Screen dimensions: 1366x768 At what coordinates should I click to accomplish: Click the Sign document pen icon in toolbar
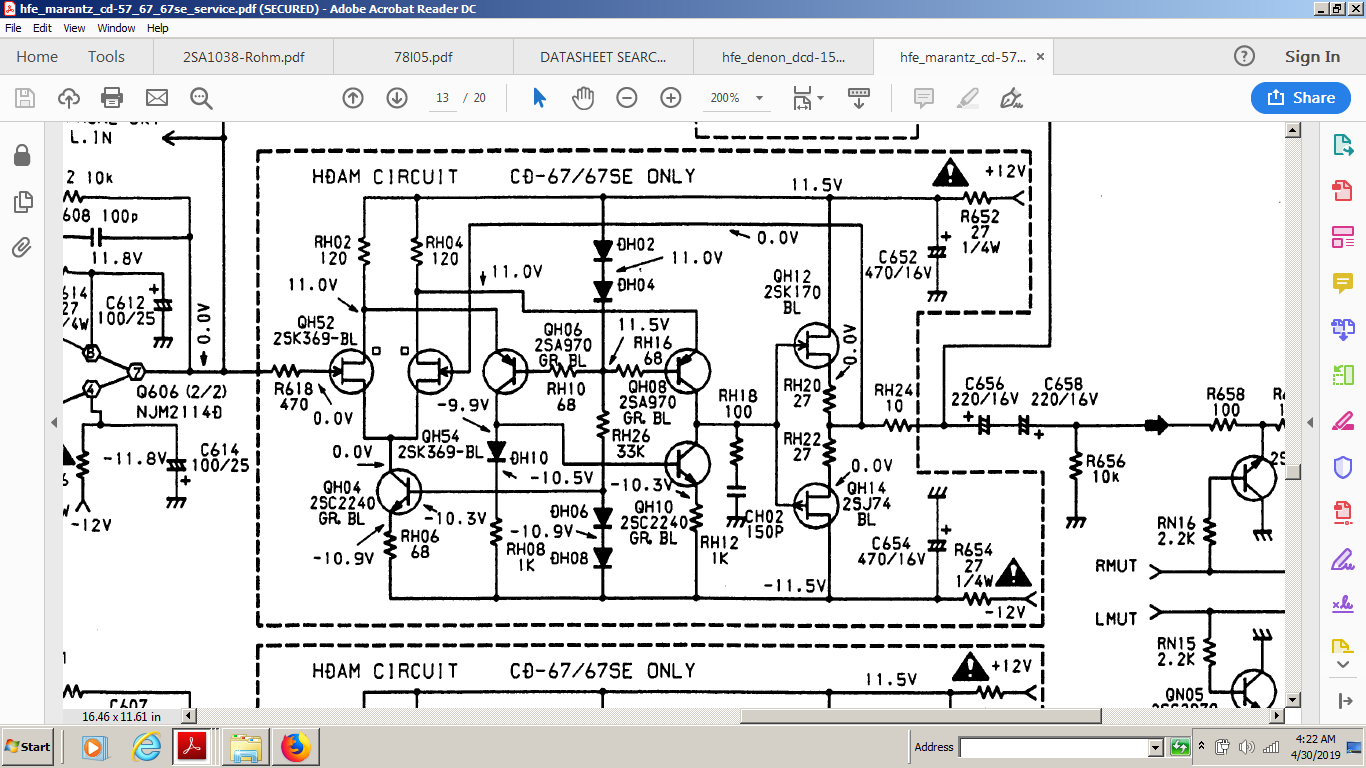coord(1011,98)
